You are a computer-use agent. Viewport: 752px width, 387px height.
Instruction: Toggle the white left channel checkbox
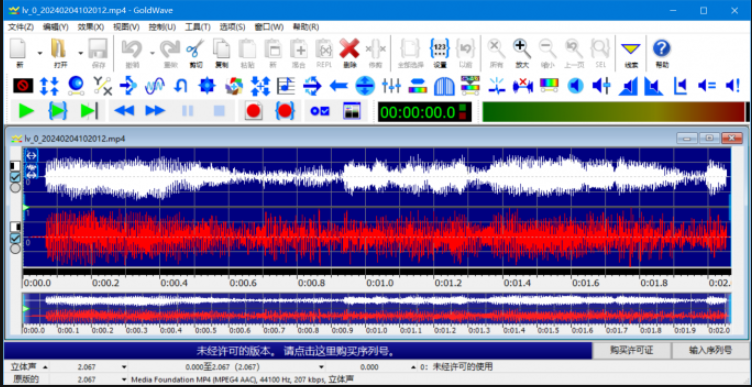point(15,177)
